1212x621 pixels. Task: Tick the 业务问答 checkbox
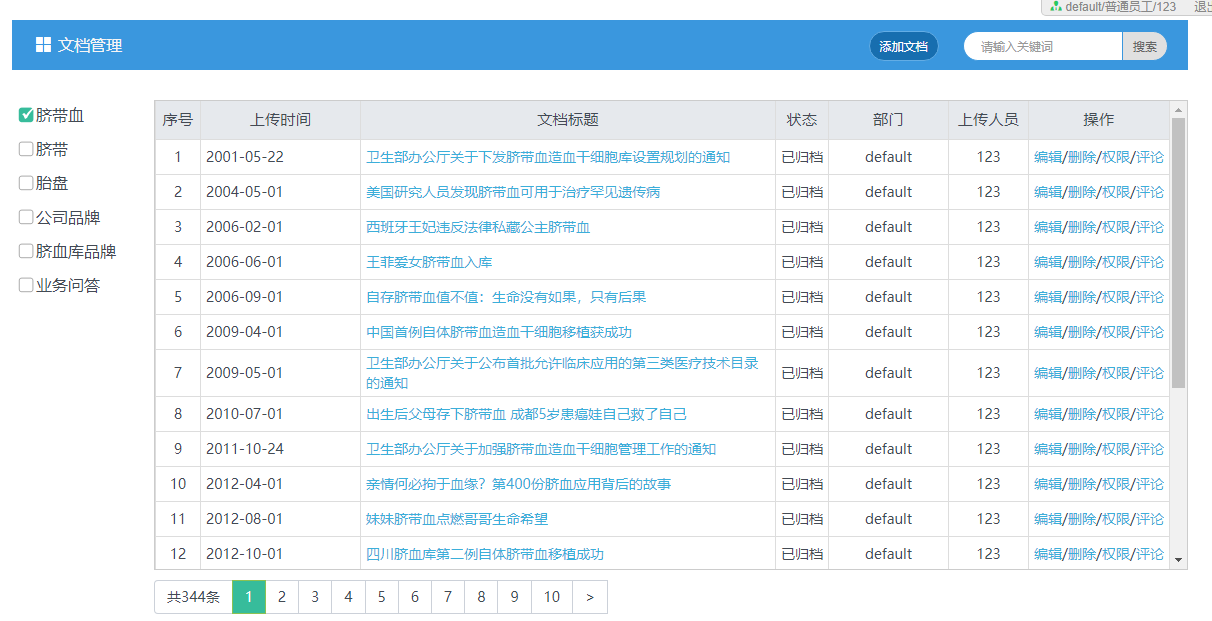click(27, 285)
